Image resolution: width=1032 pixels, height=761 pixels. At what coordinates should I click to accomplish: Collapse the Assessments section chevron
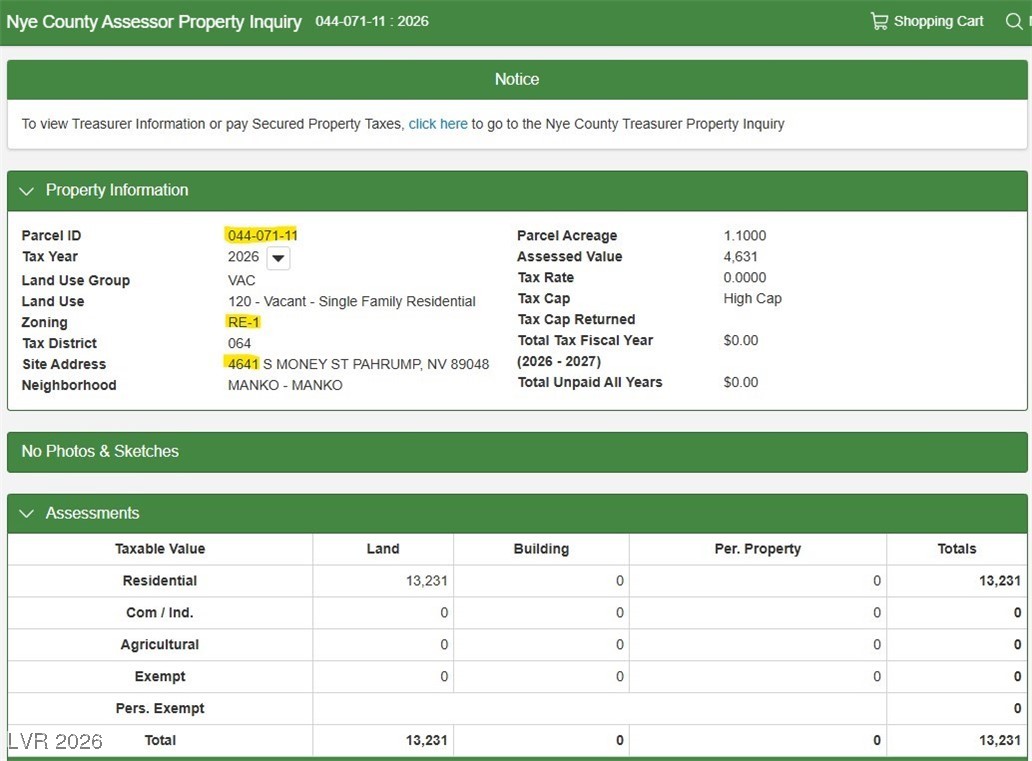click(x=27, y=514)
